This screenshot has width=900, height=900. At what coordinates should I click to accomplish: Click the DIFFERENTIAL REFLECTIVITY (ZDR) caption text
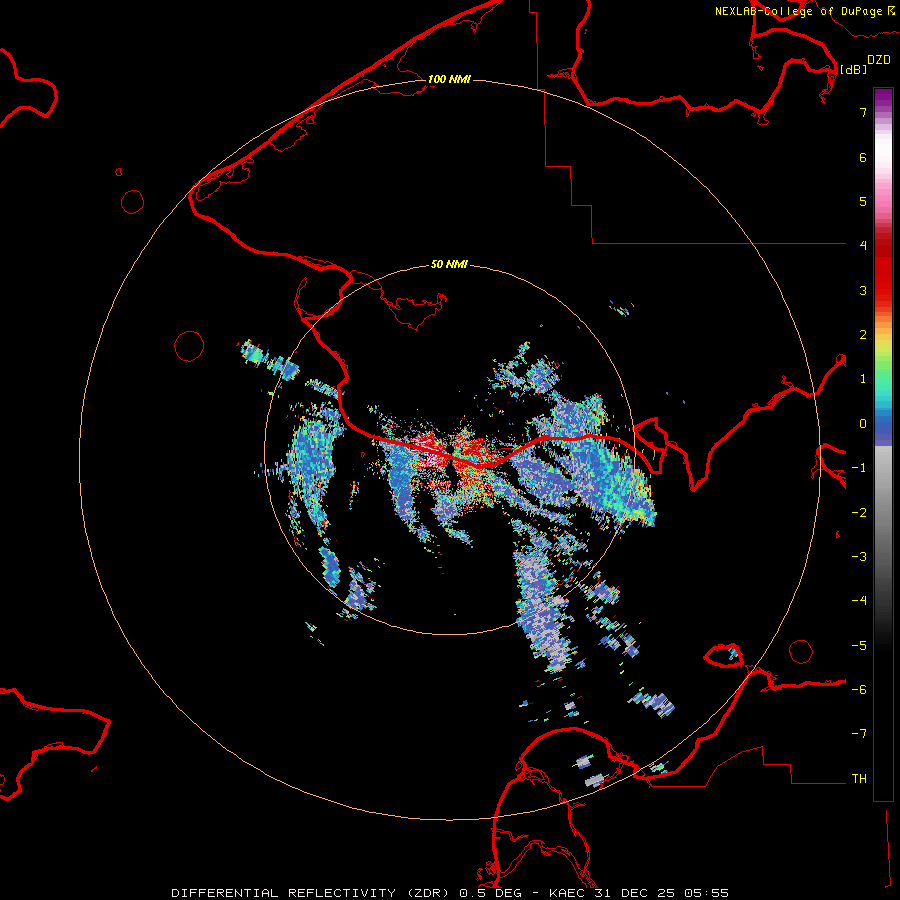pos(312,893)
